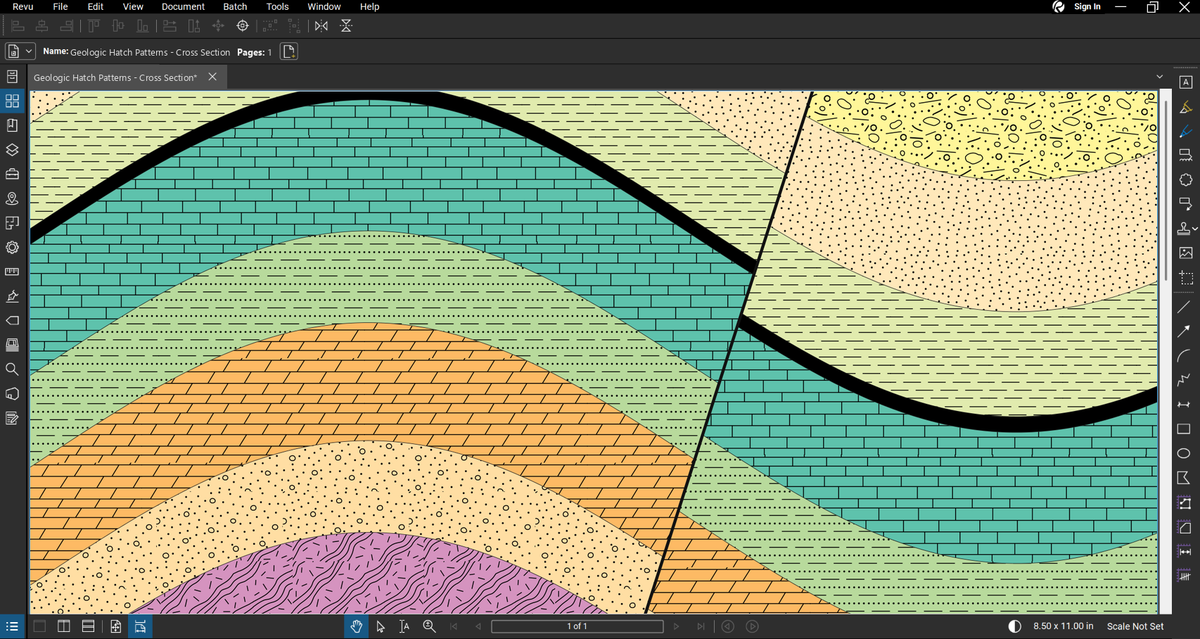Image resolution: width=1200 pixels, height=639 pixels.
Task: Open the File Access panel icon
Action: pyautogui.click(x=12, y=77)
